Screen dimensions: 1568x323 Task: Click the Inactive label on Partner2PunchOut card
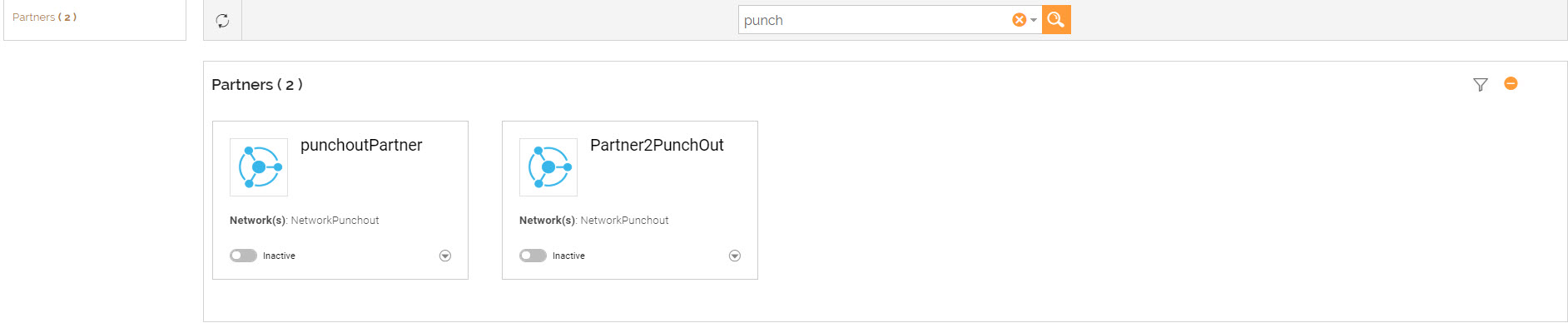(x=568, y=256)
